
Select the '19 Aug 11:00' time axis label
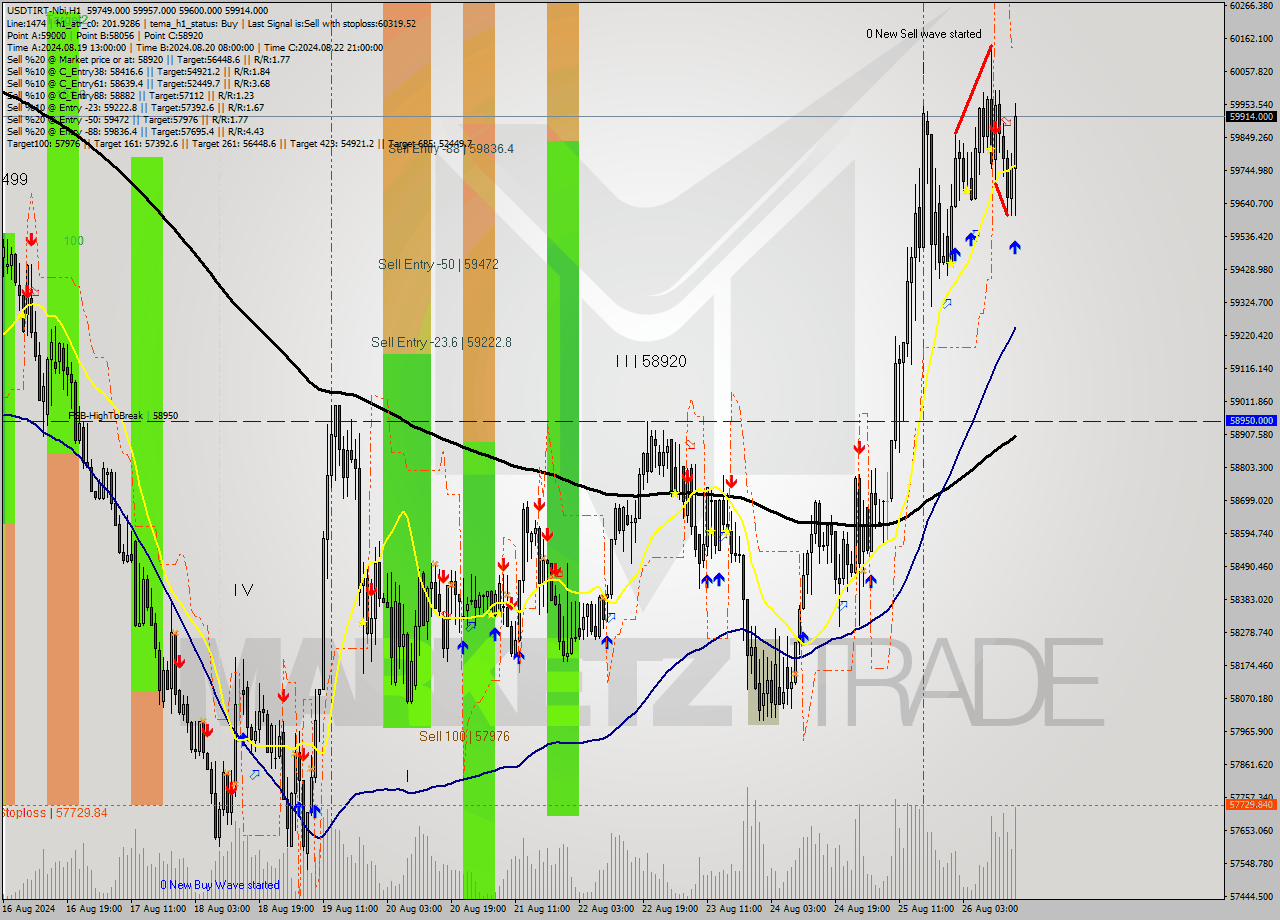click(351, 909)
